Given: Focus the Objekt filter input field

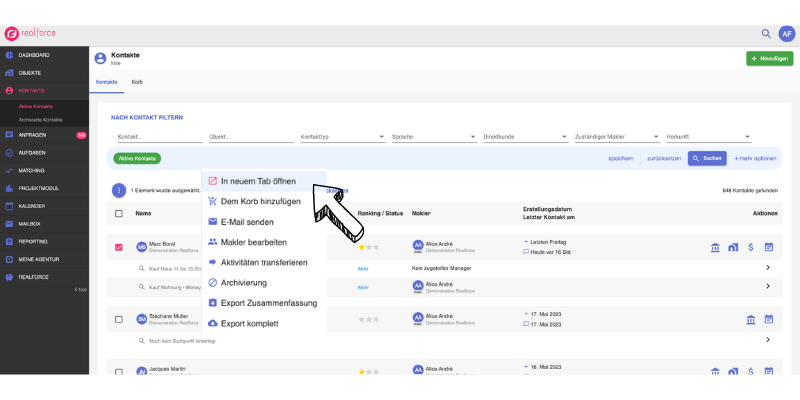Looking at the screenshot, I should click(x=251, y=137).
